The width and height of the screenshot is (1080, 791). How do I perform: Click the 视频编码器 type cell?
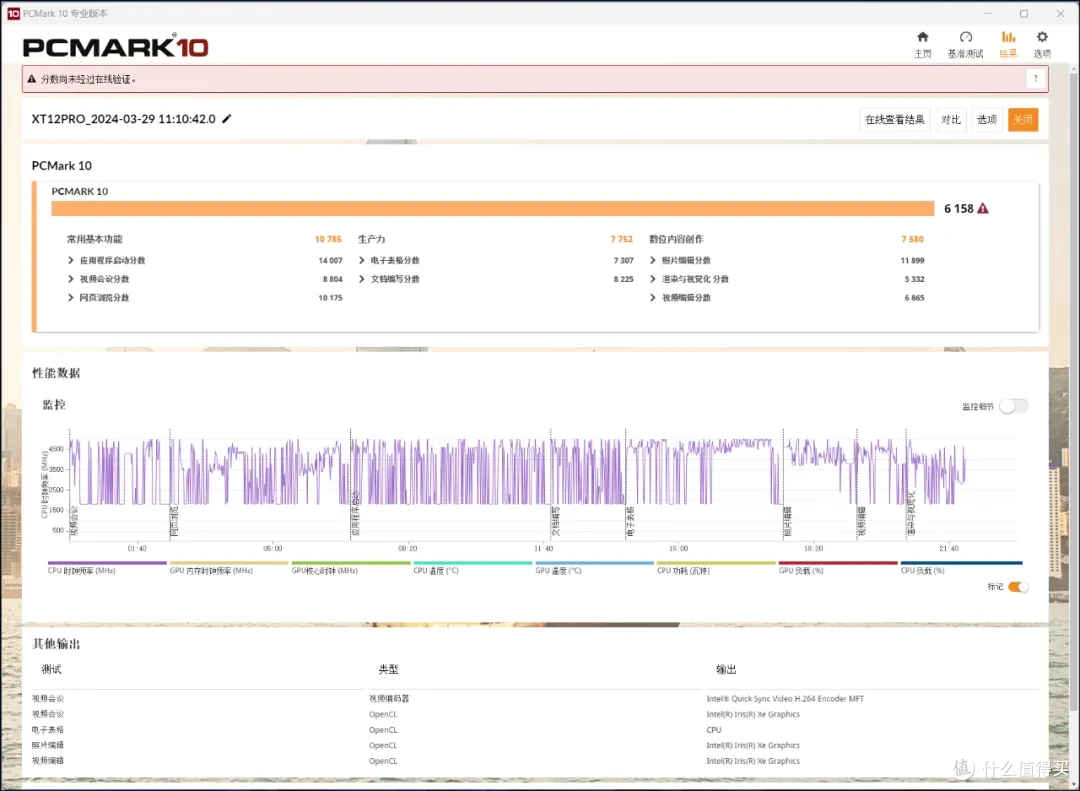pyautogui.click(x=389, y=699)
